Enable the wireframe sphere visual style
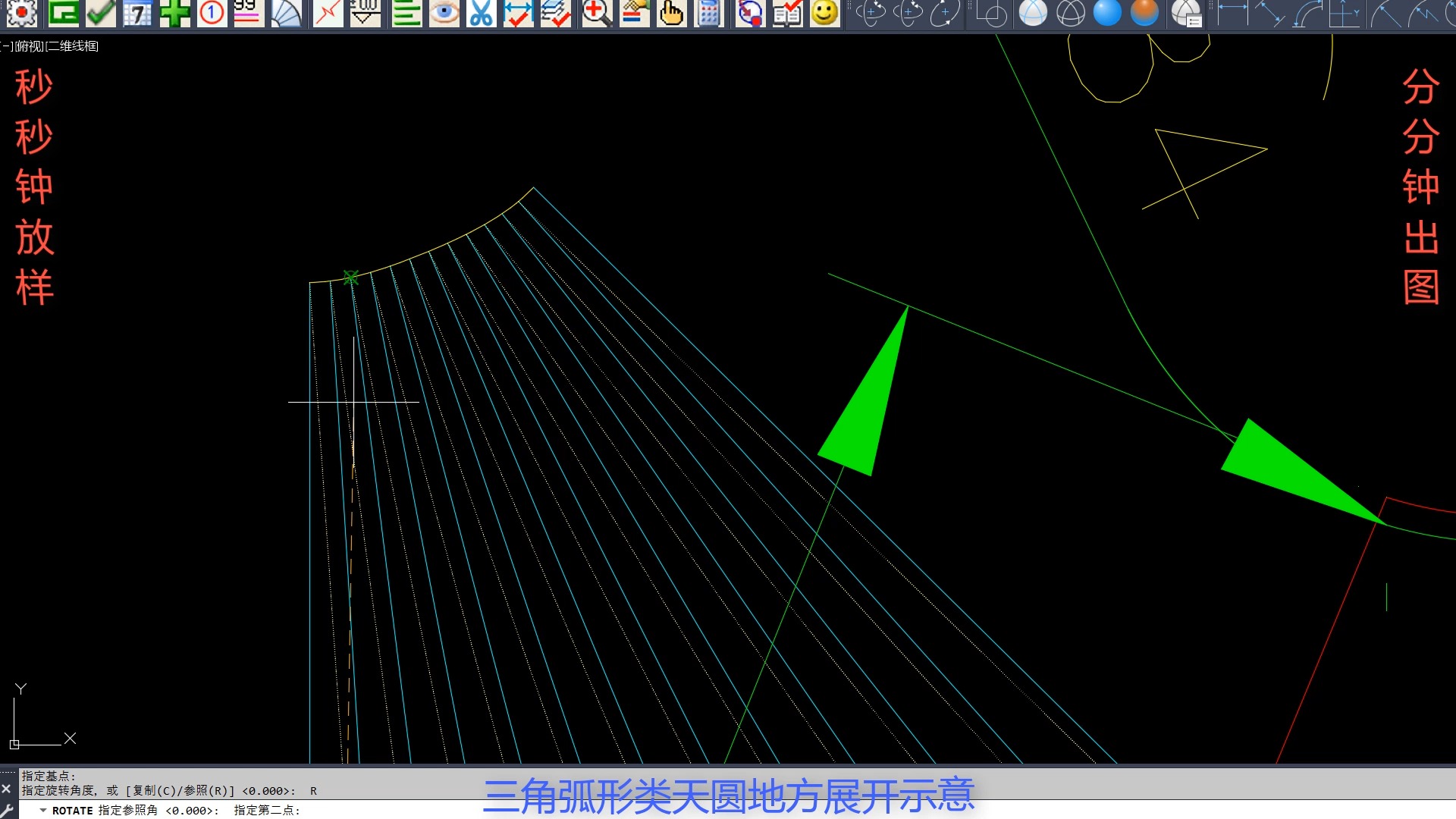This screenshot has height=819, width=1456. point(1070,13)
